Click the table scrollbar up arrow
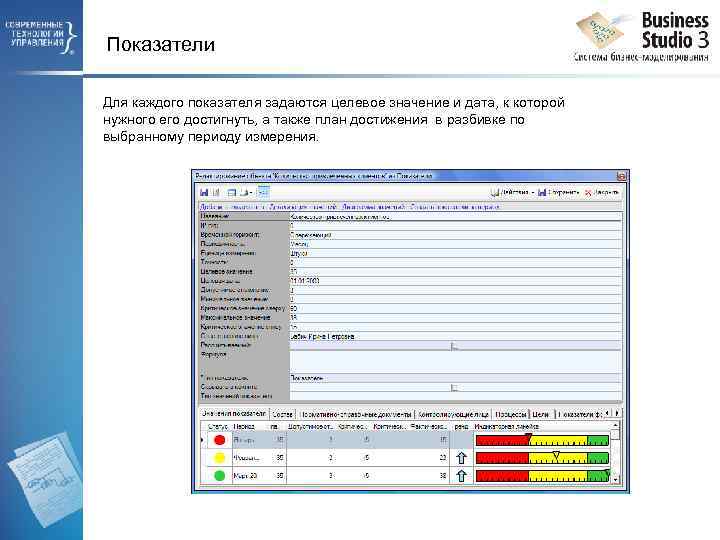Image resolution: width=720 pixels, height=540 pixels. (x=616, y=427)
